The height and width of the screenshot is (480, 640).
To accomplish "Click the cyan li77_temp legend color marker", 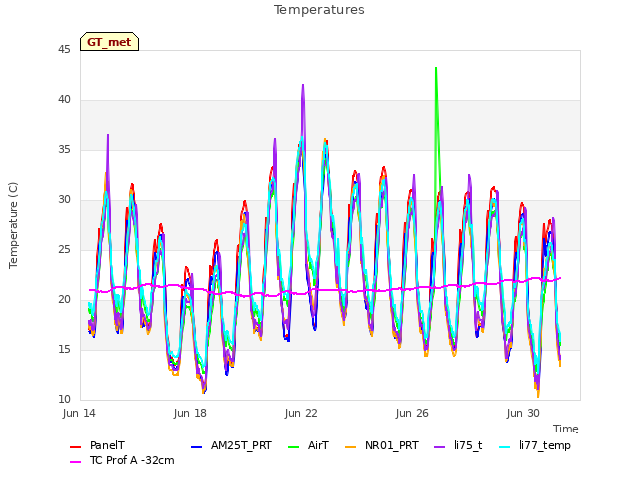I will click(x=505, y=447).
